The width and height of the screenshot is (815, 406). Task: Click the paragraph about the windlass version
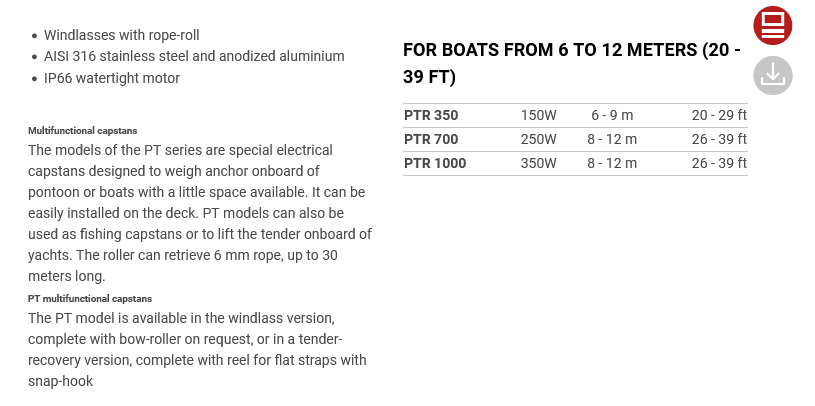(198, 349)
